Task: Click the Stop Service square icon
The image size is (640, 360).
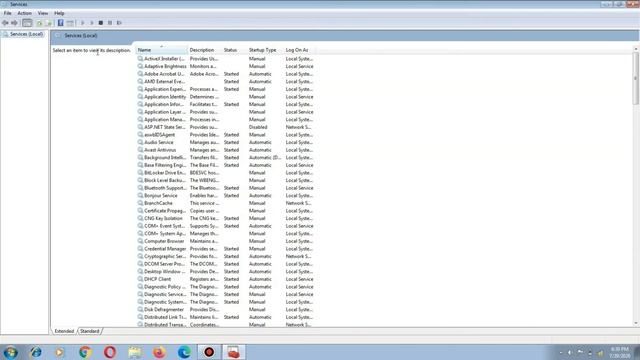Action: pyautogui.click(x=101, y=23)
